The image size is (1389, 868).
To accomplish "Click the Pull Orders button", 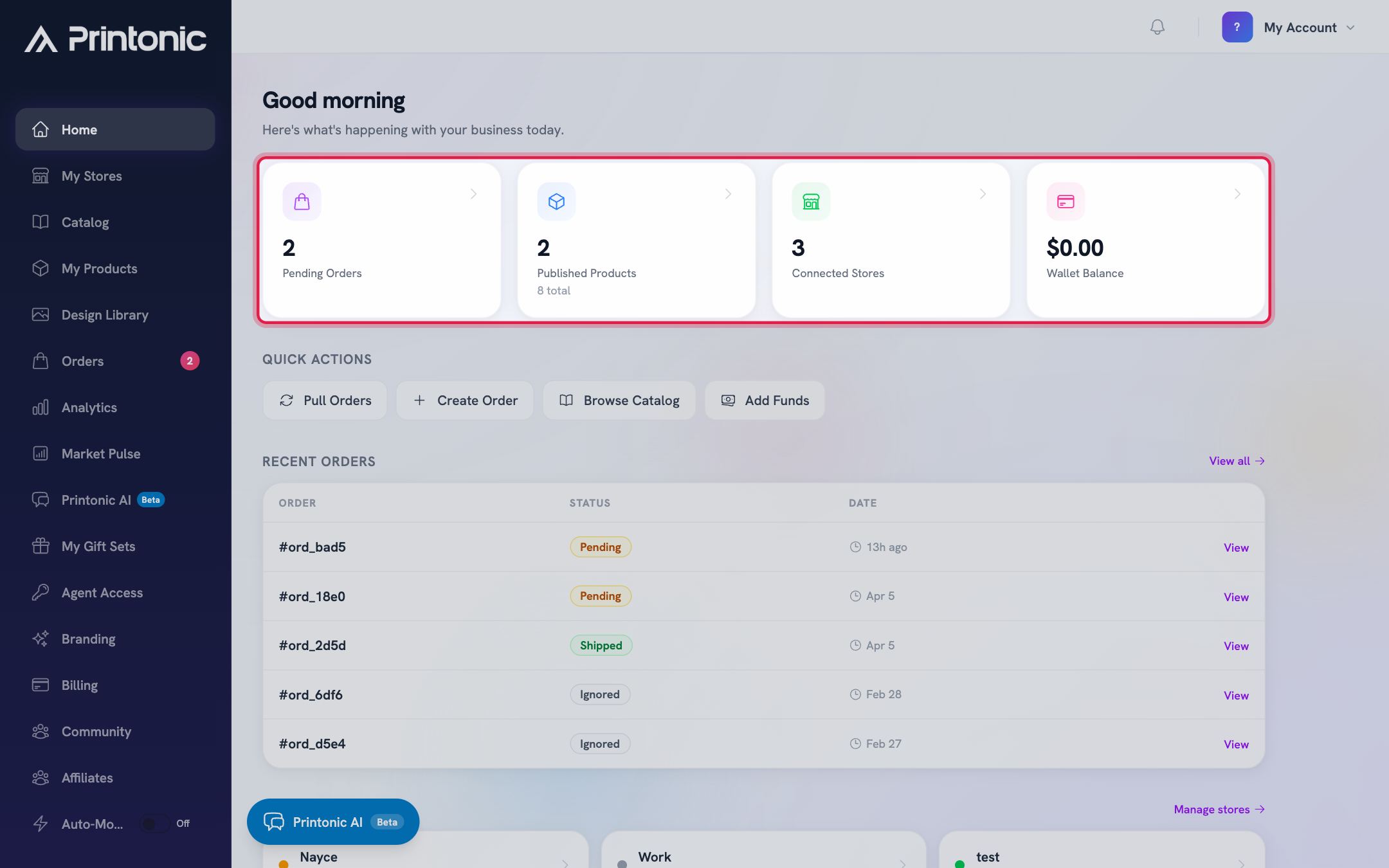I will tap(325, 401).
